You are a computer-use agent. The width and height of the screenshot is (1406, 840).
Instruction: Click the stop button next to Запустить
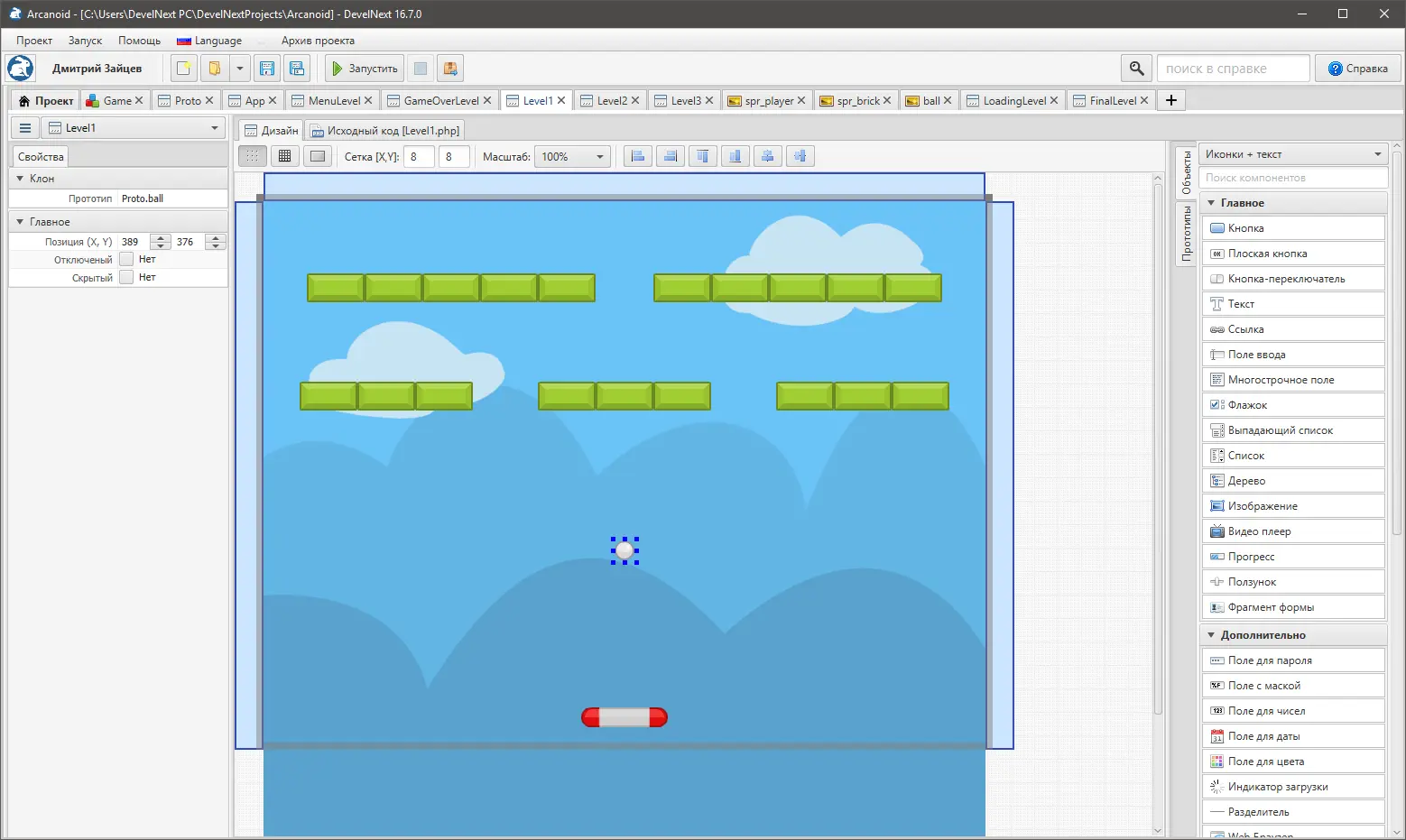click(x=420, y=69)
